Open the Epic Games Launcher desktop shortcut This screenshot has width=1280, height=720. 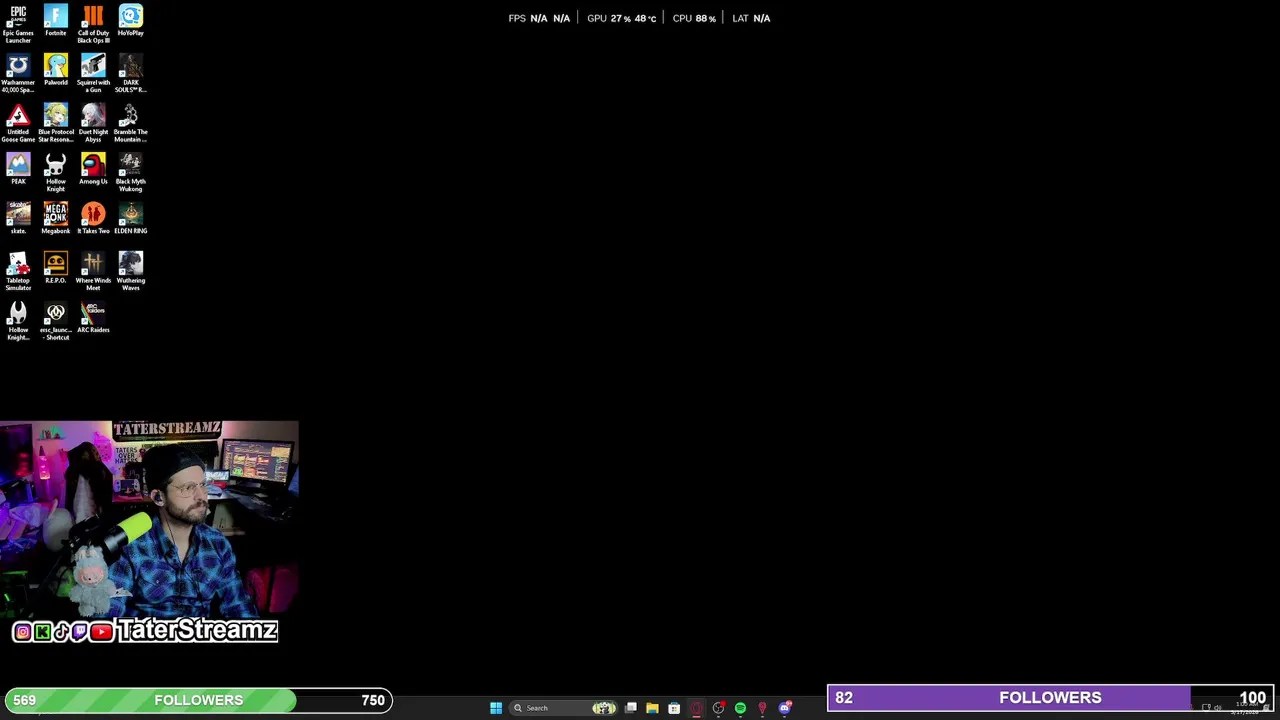[x=18, y=24]
